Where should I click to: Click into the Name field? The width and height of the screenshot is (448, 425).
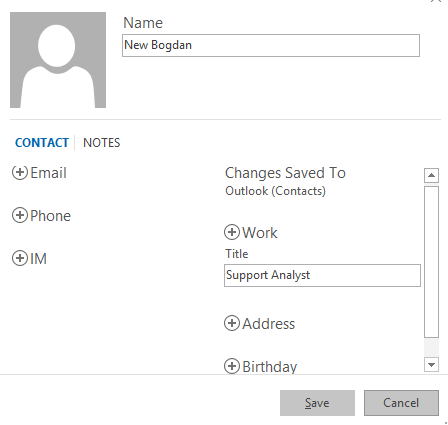point(271,45)
